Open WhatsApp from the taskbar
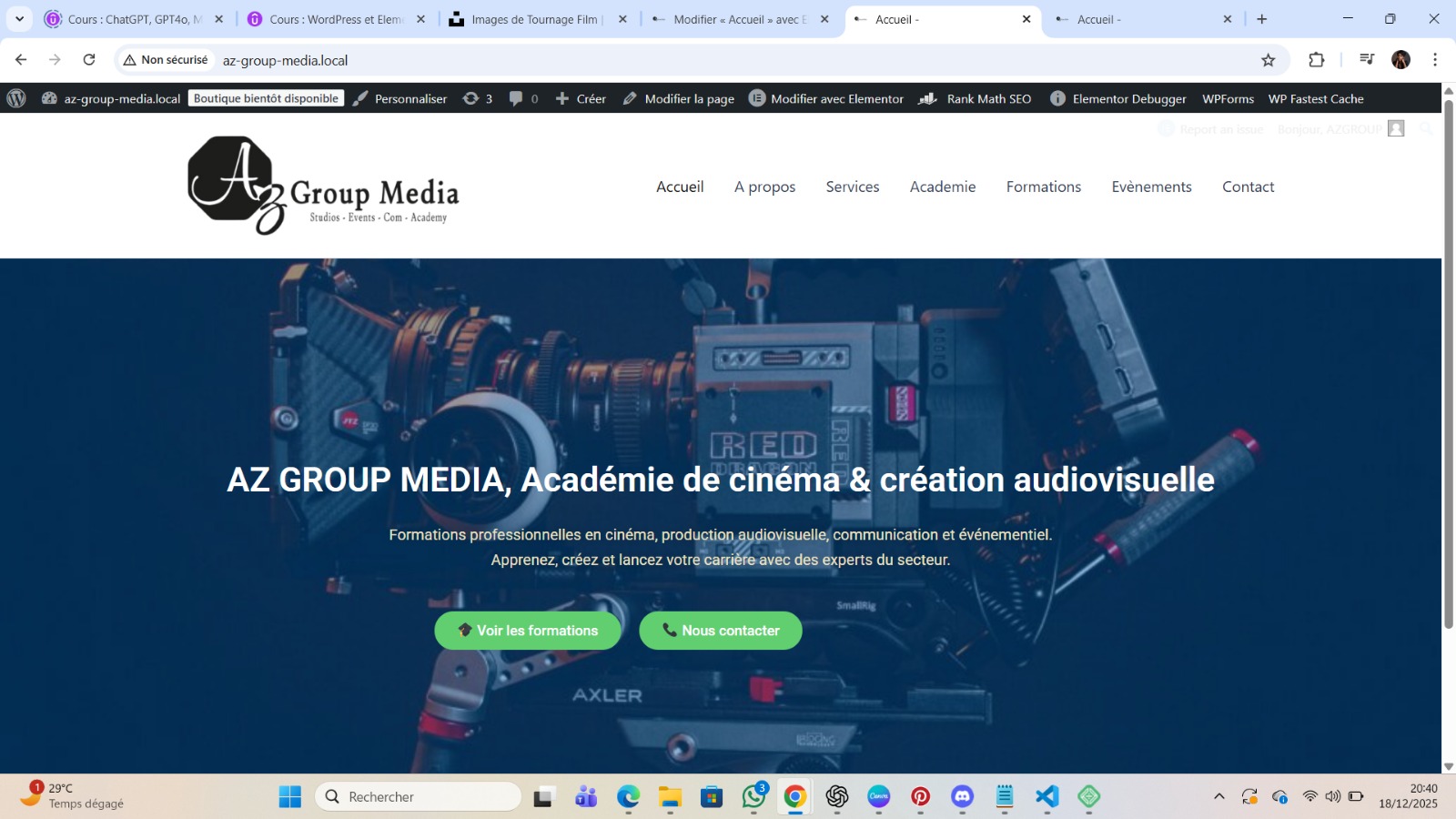Image resolution: width=1456 pixels, height=819 pixels. 753,797
